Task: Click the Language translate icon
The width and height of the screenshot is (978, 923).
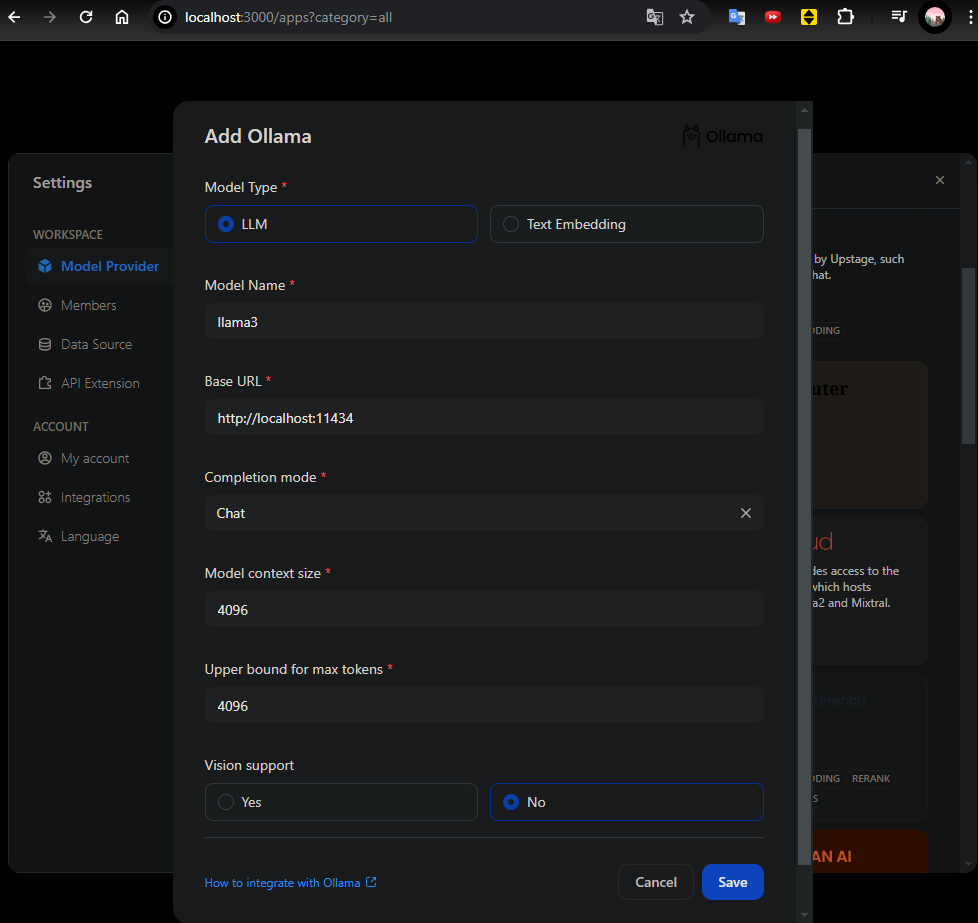Action: tap(45, 536)
